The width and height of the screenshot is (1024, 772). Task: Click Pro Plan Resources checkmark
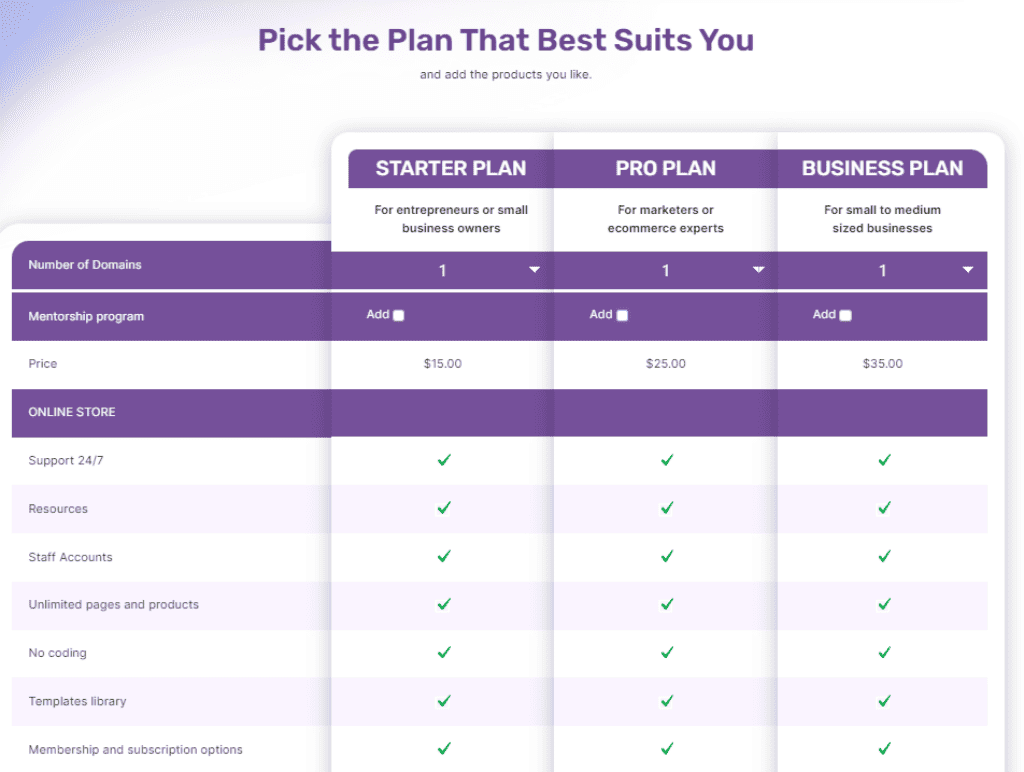click(667, 508)
